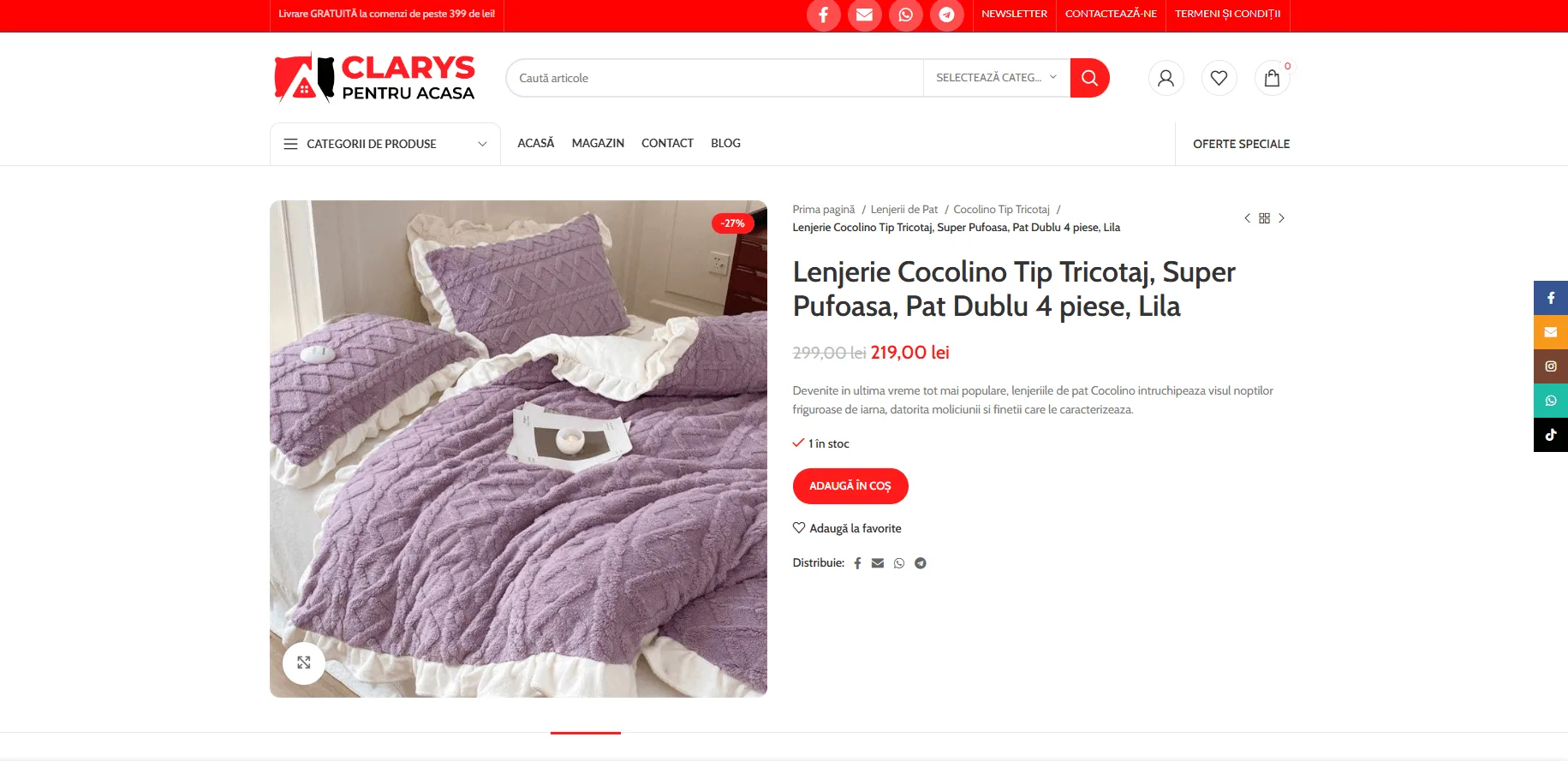Share product via Telegram under Distribuie
The image size is (1568, 761).
(920, 563)
